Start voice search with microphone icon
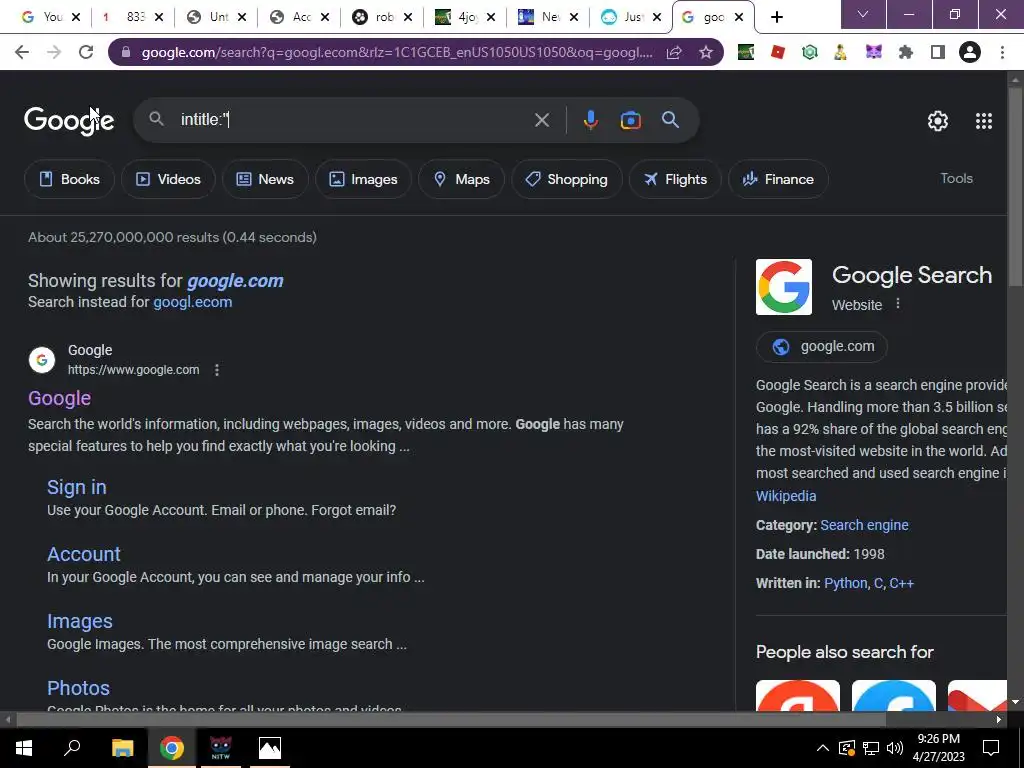This screenshot has width=1024, height=768. pyautogui.click(x=590, y=120)
